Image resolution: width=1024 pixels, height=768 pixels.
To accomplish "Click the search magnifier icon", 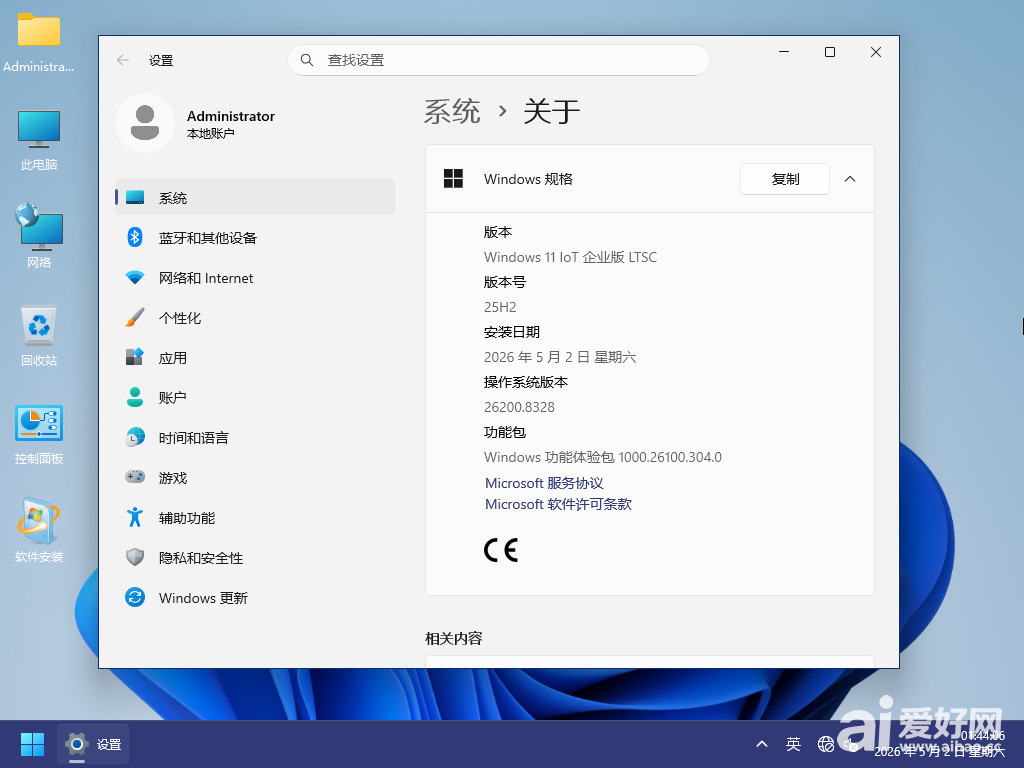I will point(307,60).
